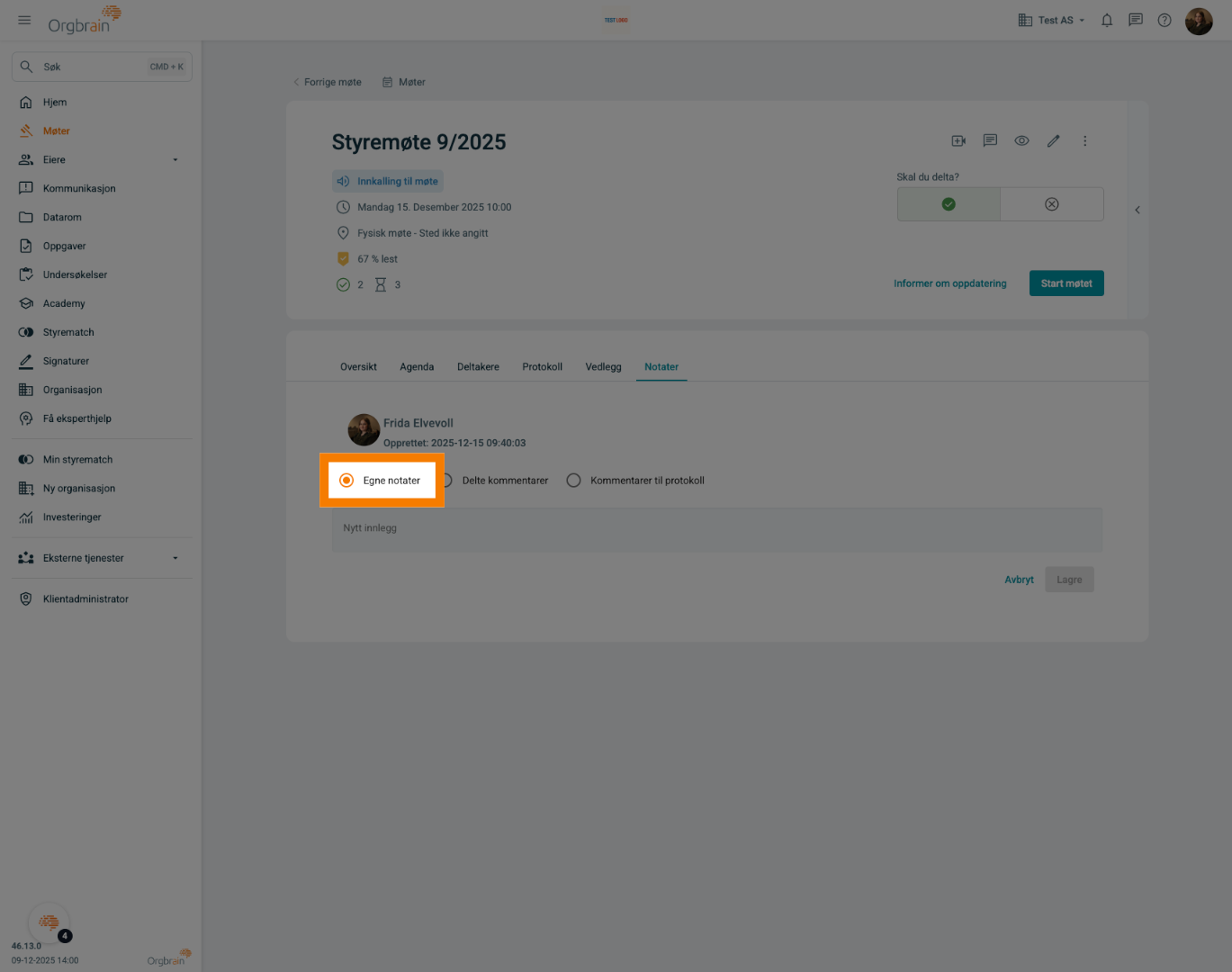Open the notifications bell
Screen dimensions: 1232x972
click(x=1107, y=20)
